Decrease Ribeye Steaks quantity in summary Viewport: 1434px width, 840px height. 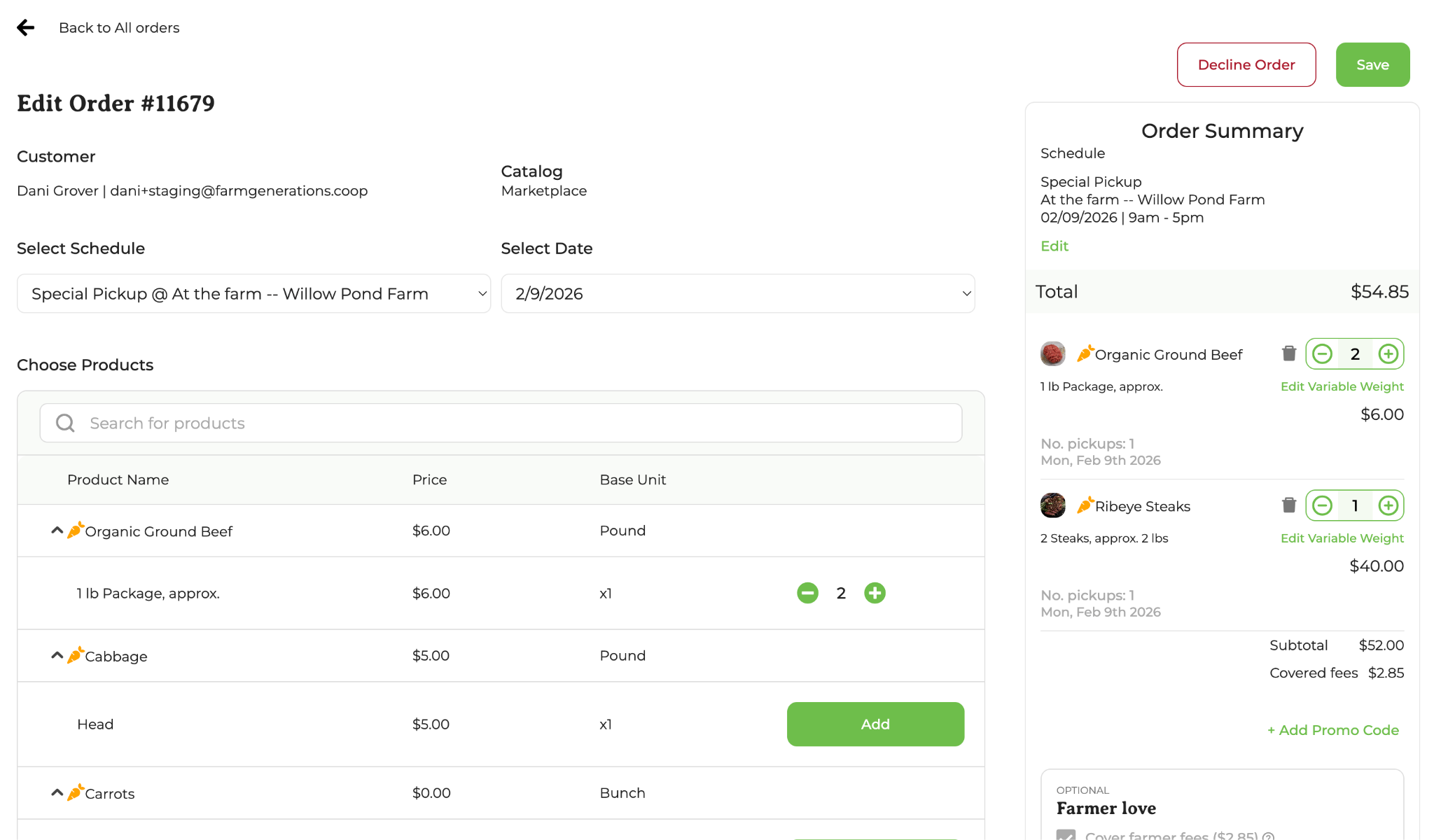(1322, 505)
